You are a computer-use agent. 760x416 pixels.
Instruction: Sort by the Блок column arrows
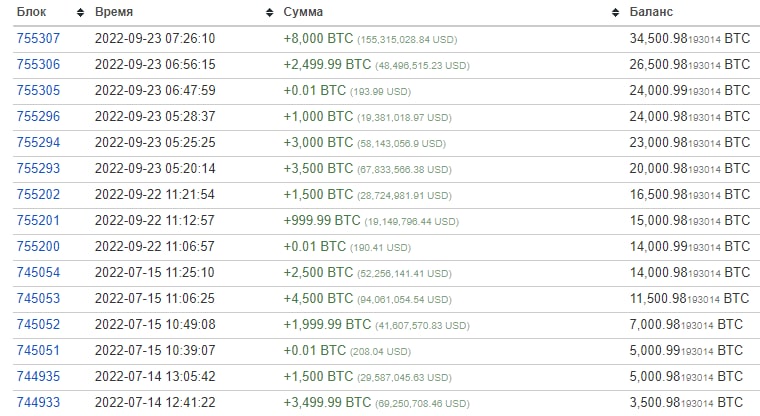click(x=80, y=13)
